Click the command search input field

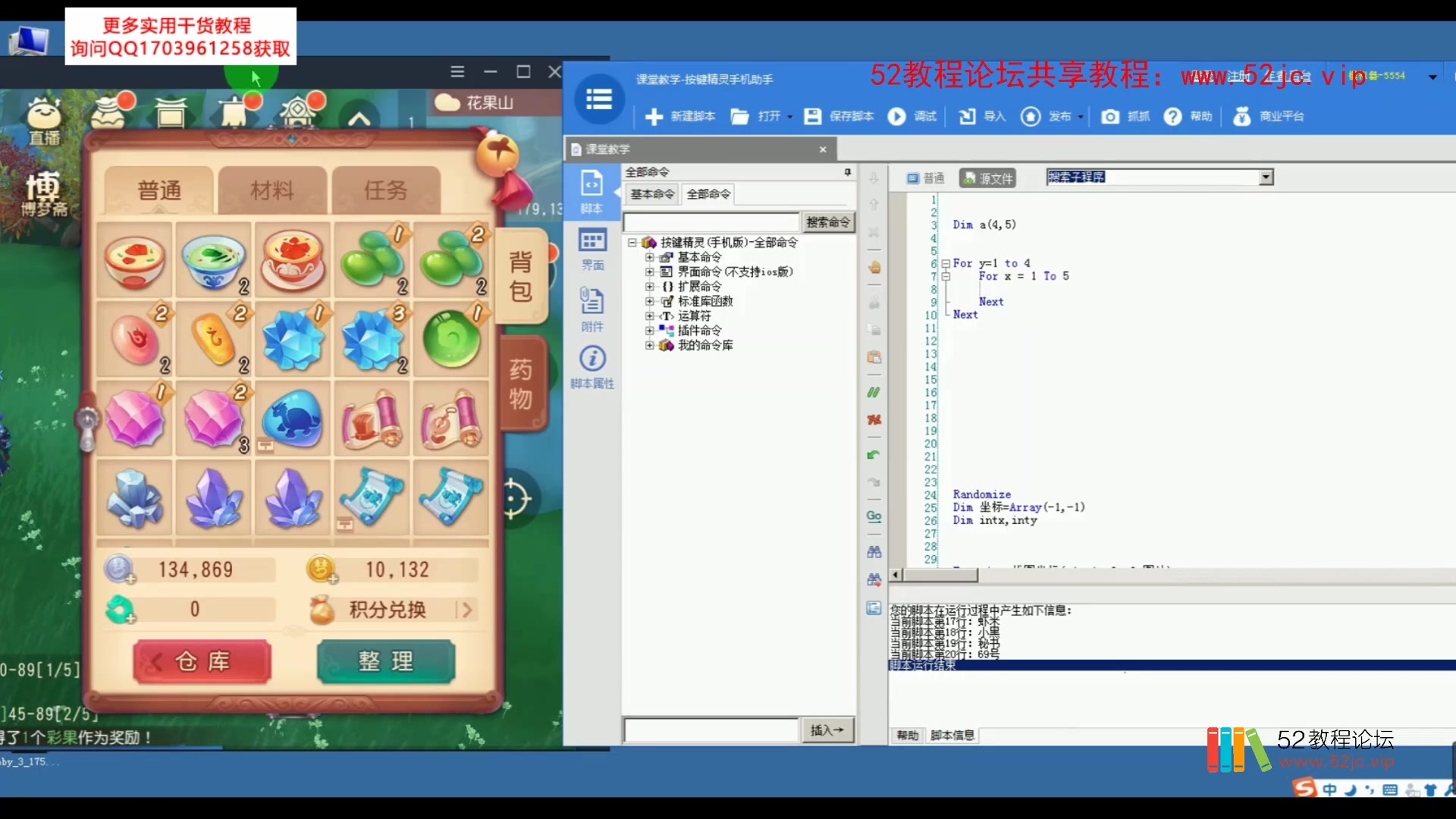pyautogui.click(x=711, y=222)
